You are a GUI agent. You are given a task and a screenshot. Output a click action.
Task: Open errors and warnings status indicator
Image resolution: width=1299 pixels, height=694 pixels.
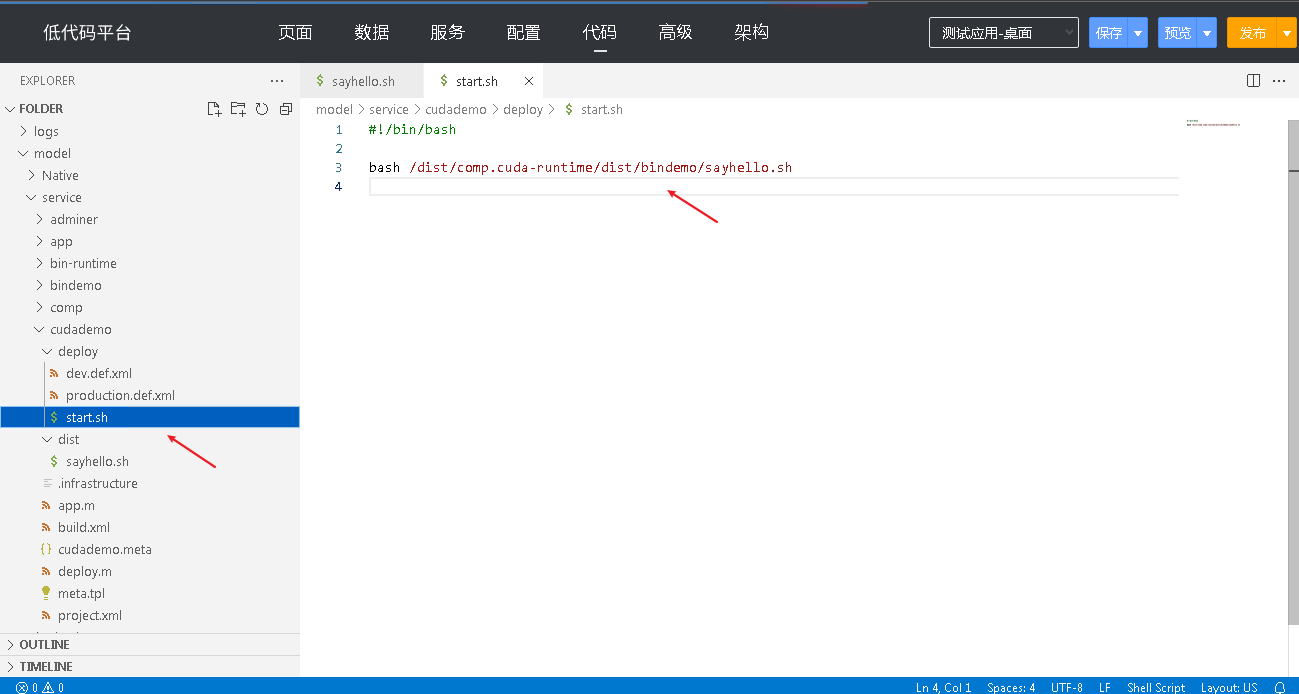coord(40,687)
